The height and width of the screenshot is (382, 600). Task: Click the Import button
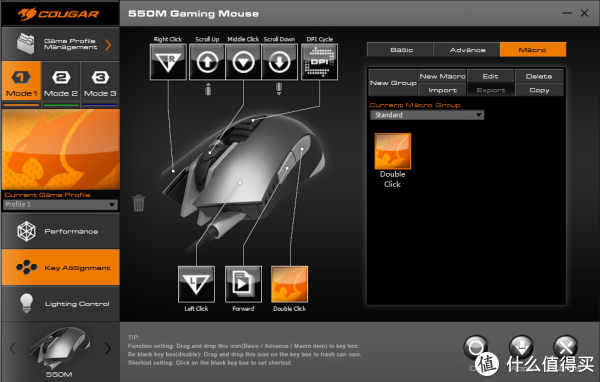[x=442, y=90]
